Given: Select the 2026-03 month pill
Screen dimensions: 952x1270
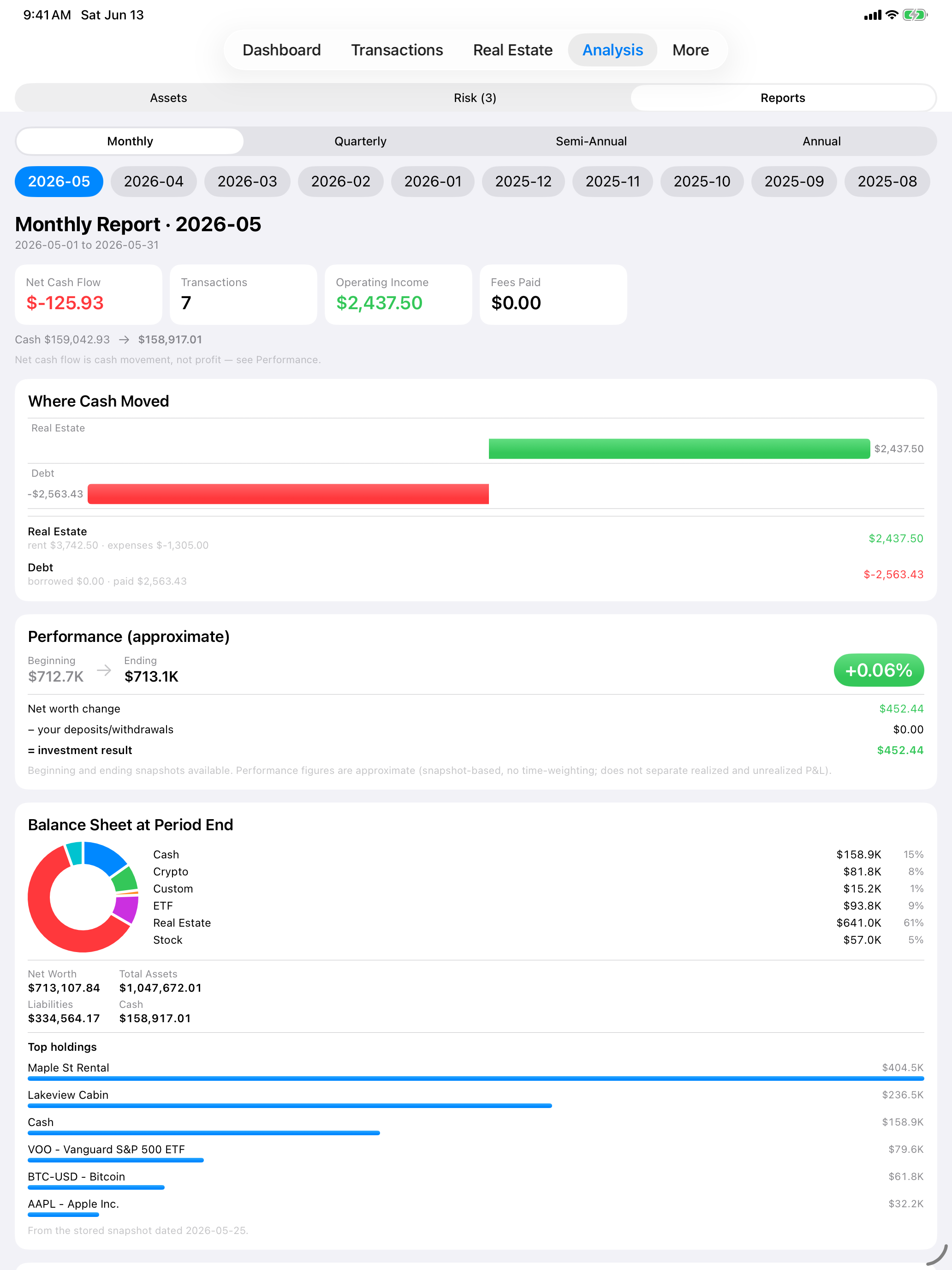Looking at the screenshot, I should pos(247,181).
